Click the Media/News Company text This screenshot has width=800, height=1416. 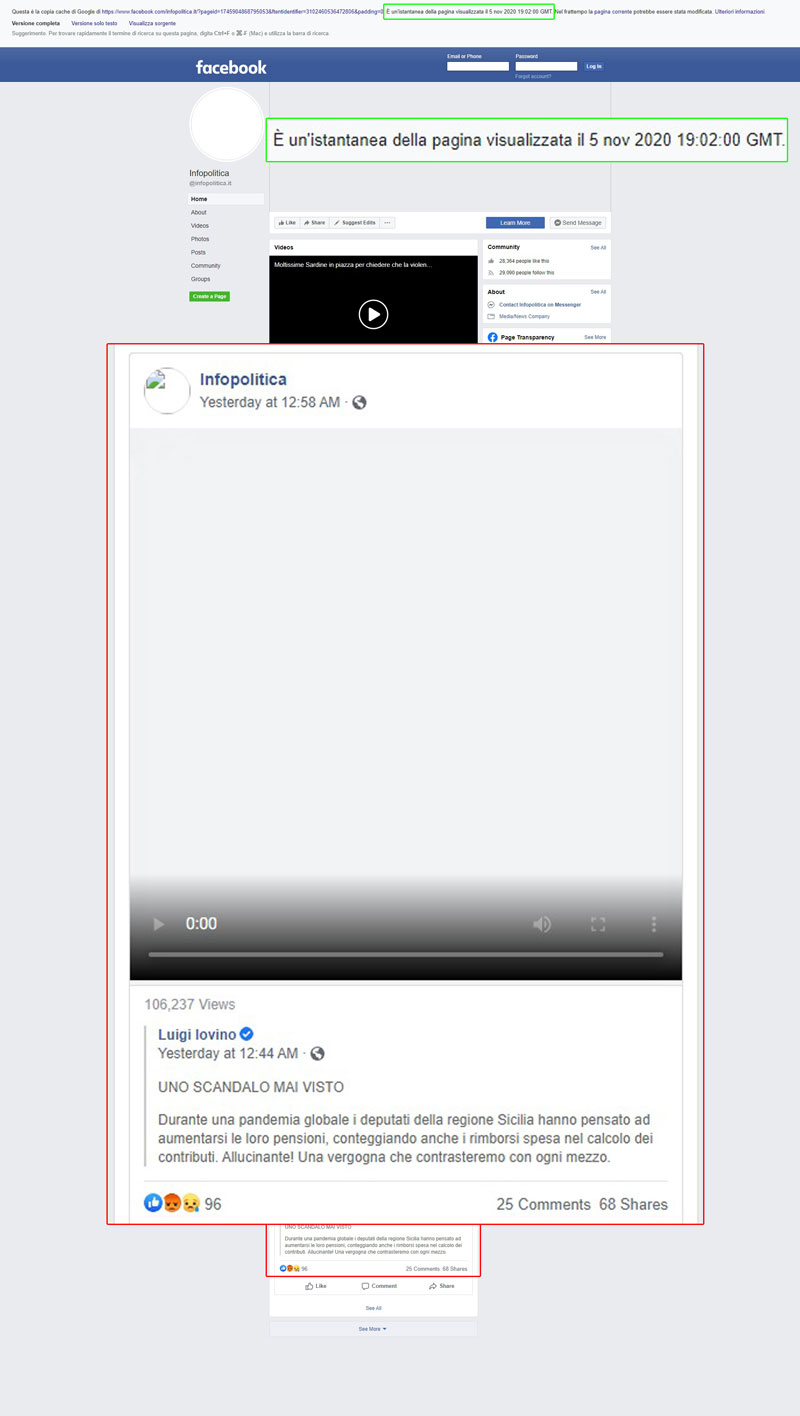pos(524,316)
